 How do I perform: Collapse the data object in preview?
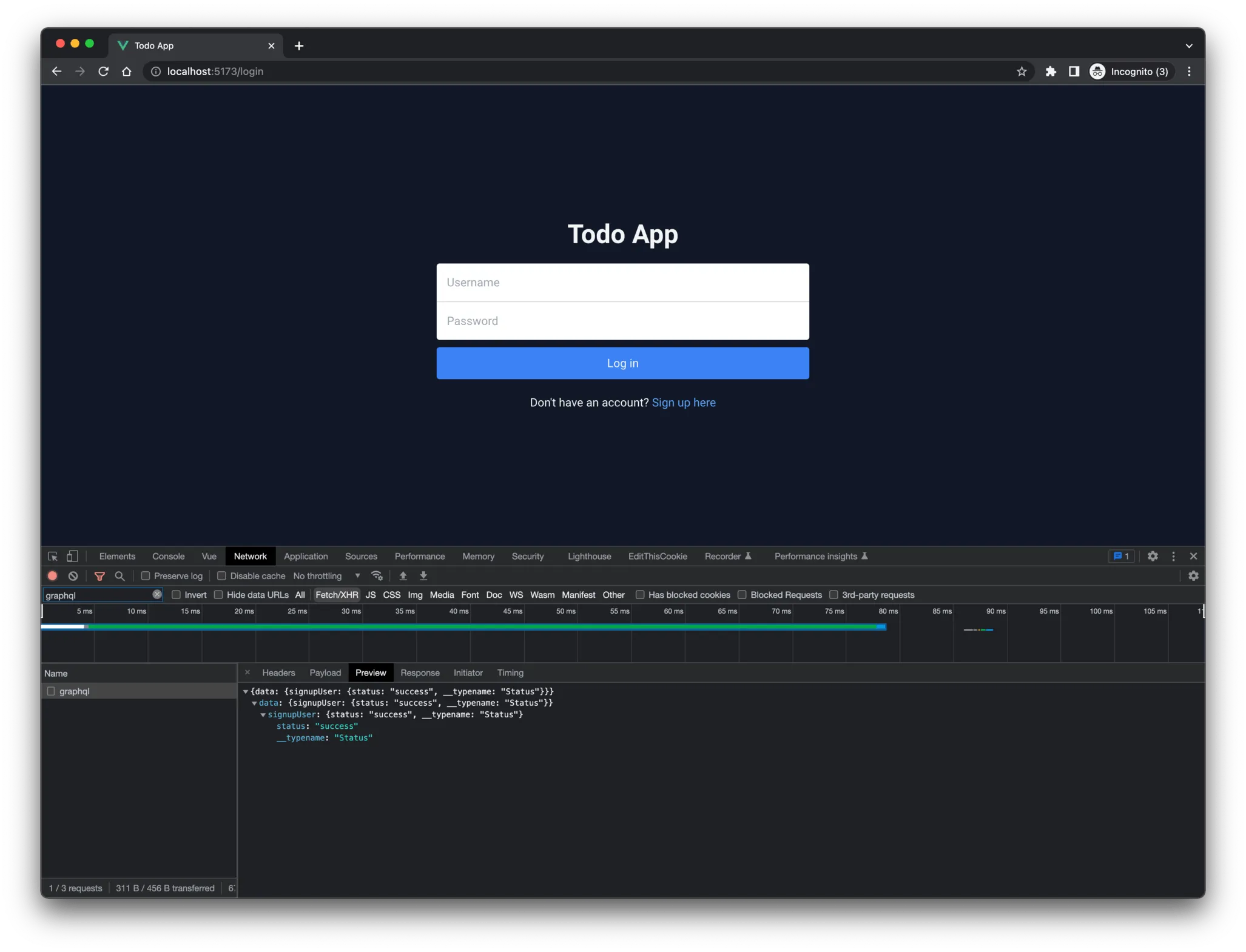[x=254, y=703]
